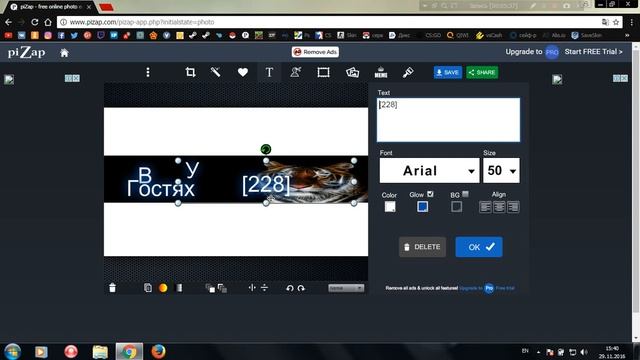
Task: Click the Free trial link in footer
Action: [x=505, y=288]
